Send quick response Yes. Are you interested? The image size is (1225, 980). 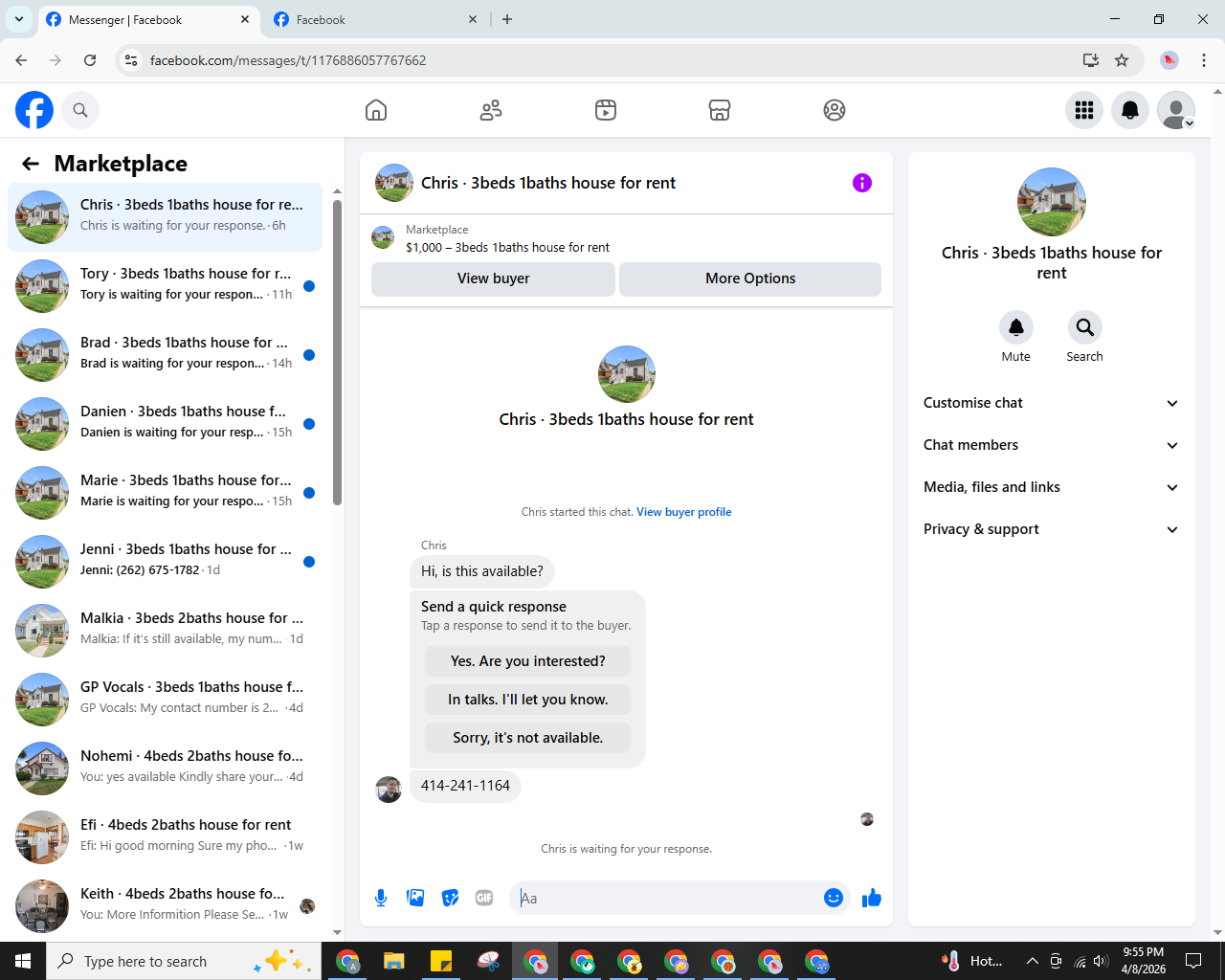pyautogui.click(x=527, y=661)
